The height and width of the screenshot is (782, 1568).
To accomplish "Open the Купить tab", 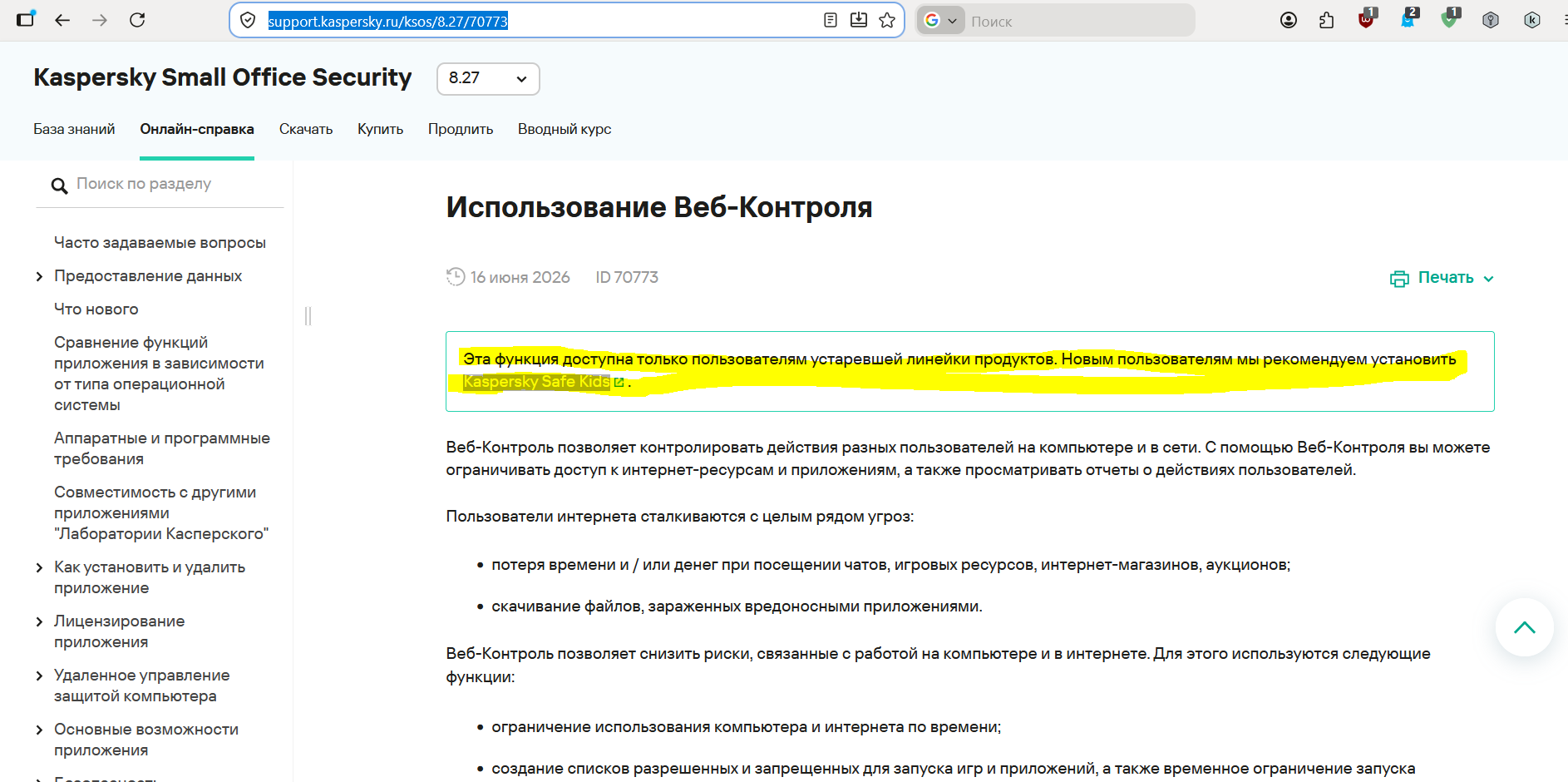I will [x=380, y=129].
